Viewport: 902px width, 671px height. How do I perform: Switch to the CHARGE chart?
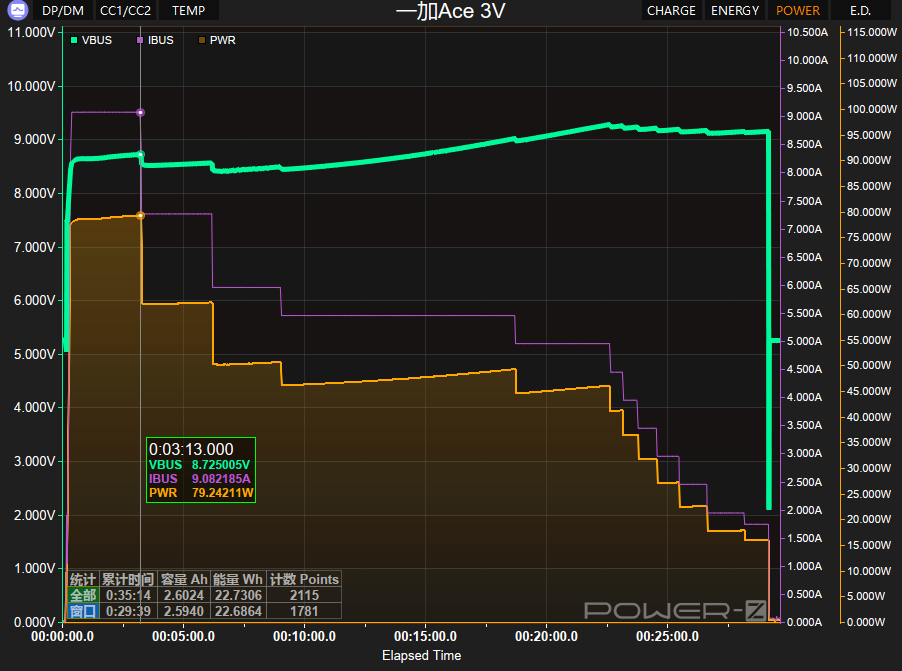tap(671, 11)
